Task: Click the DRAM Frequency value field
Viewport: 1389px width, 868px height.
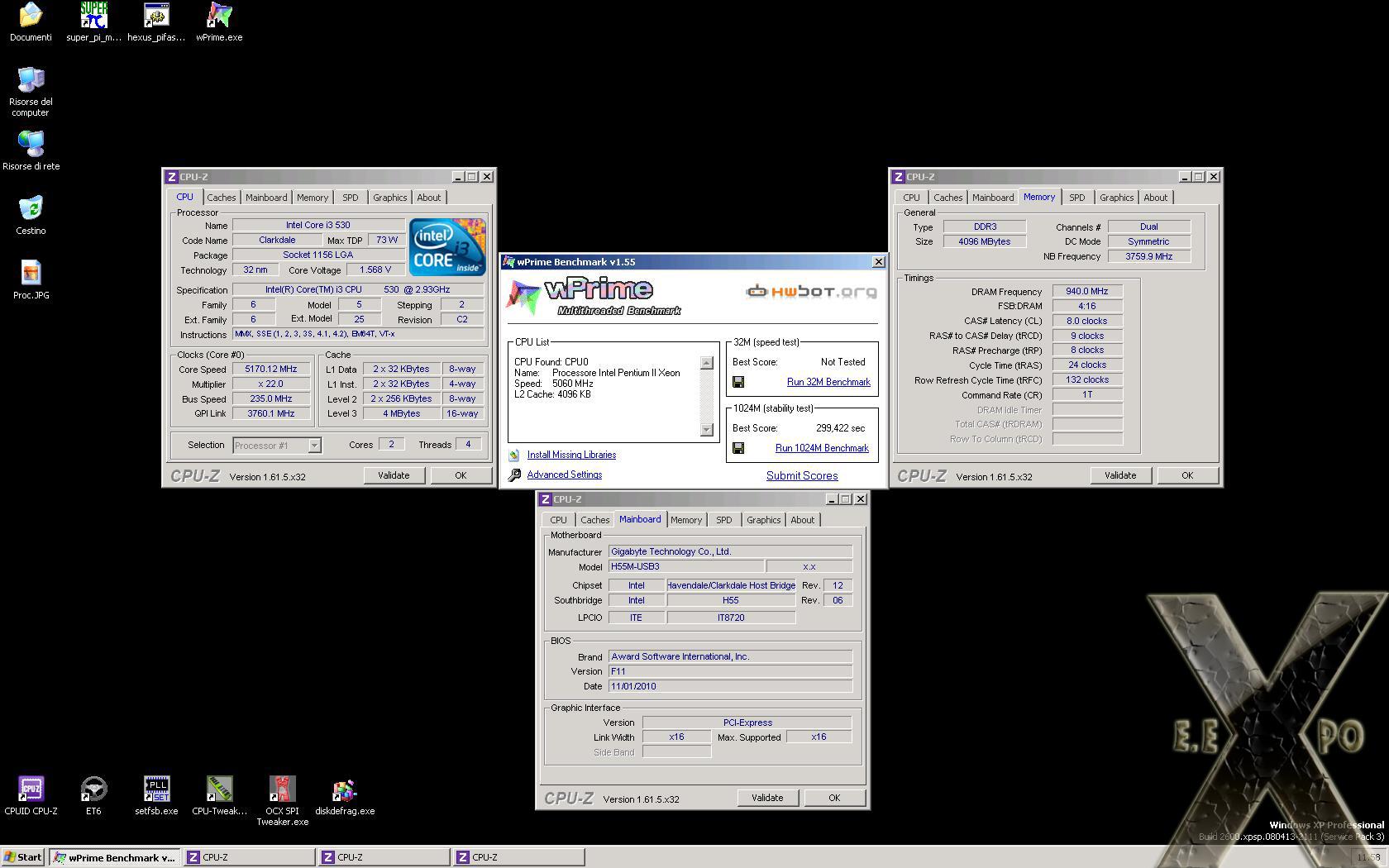Action: pyautogui.click(x=1087, y=291)
